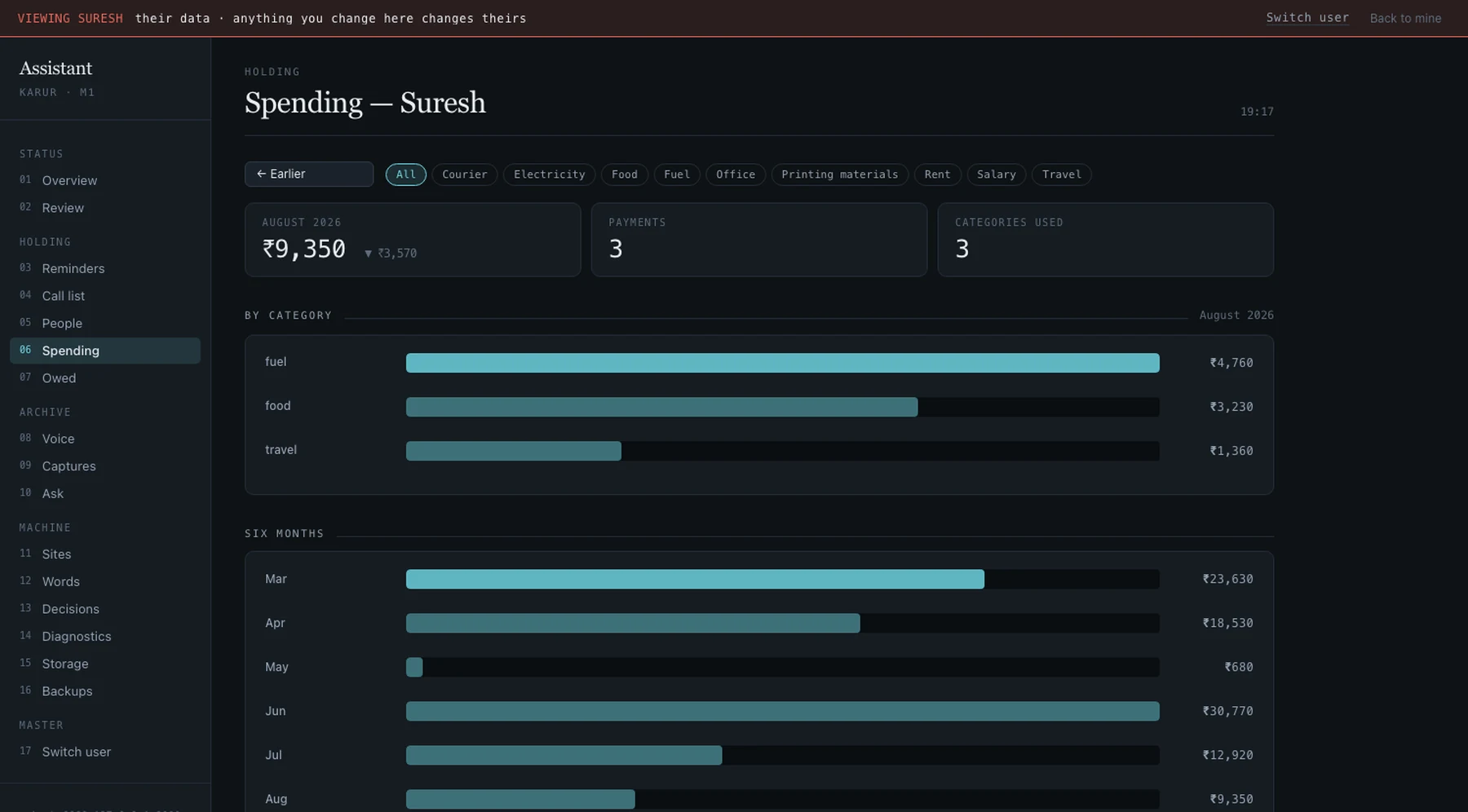Filter spending by Electricity
This screenshot has height=812, width=1468.
[x=550, y=174]
